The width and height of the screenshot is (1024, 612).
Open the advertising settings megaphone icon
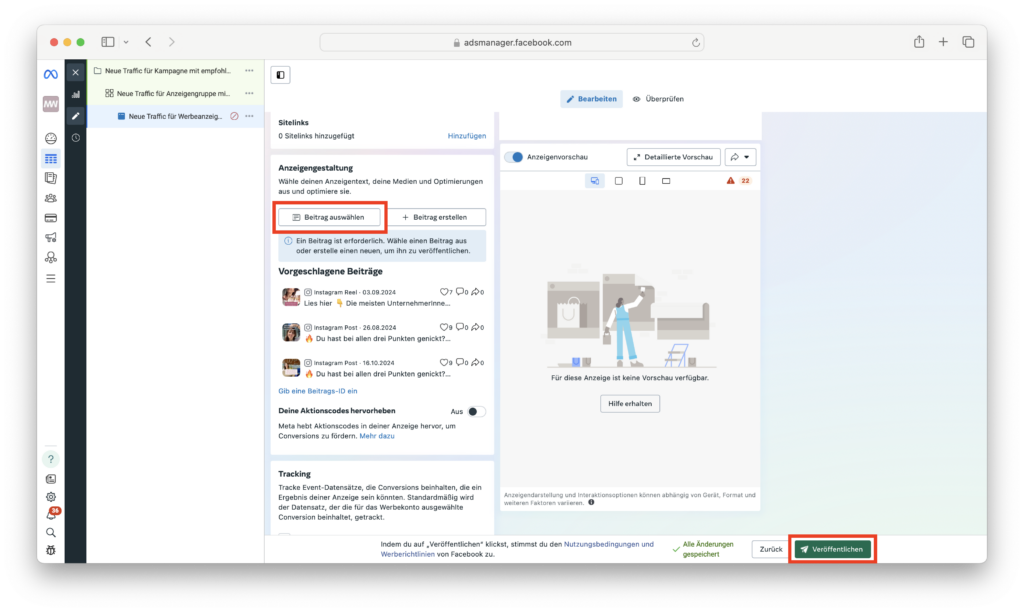click(50, 238)
